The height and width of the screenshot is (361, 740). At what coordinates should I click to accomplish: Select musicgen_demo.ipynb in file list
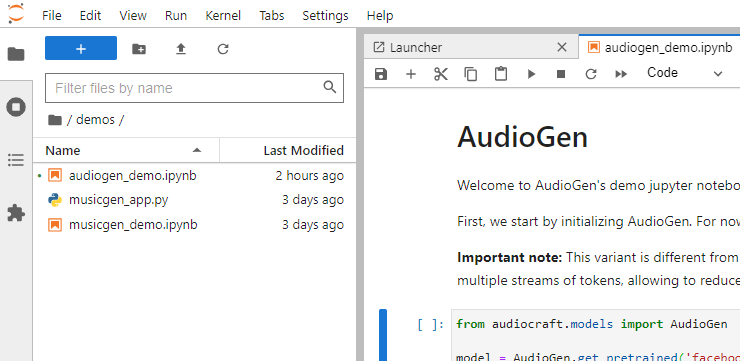(x=194, y=225)
